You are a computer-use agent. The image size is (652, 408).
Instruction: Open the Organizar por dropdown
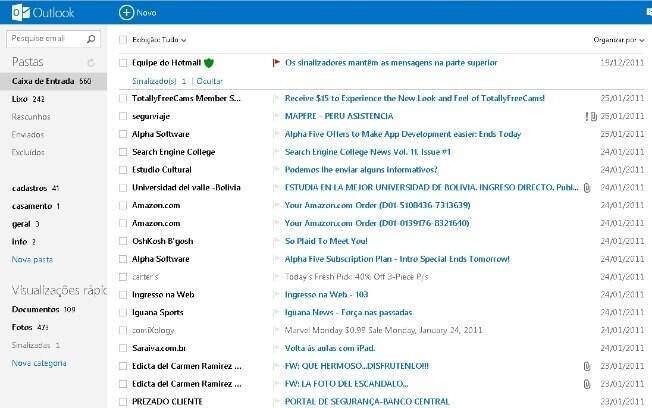tap(619, 40)
